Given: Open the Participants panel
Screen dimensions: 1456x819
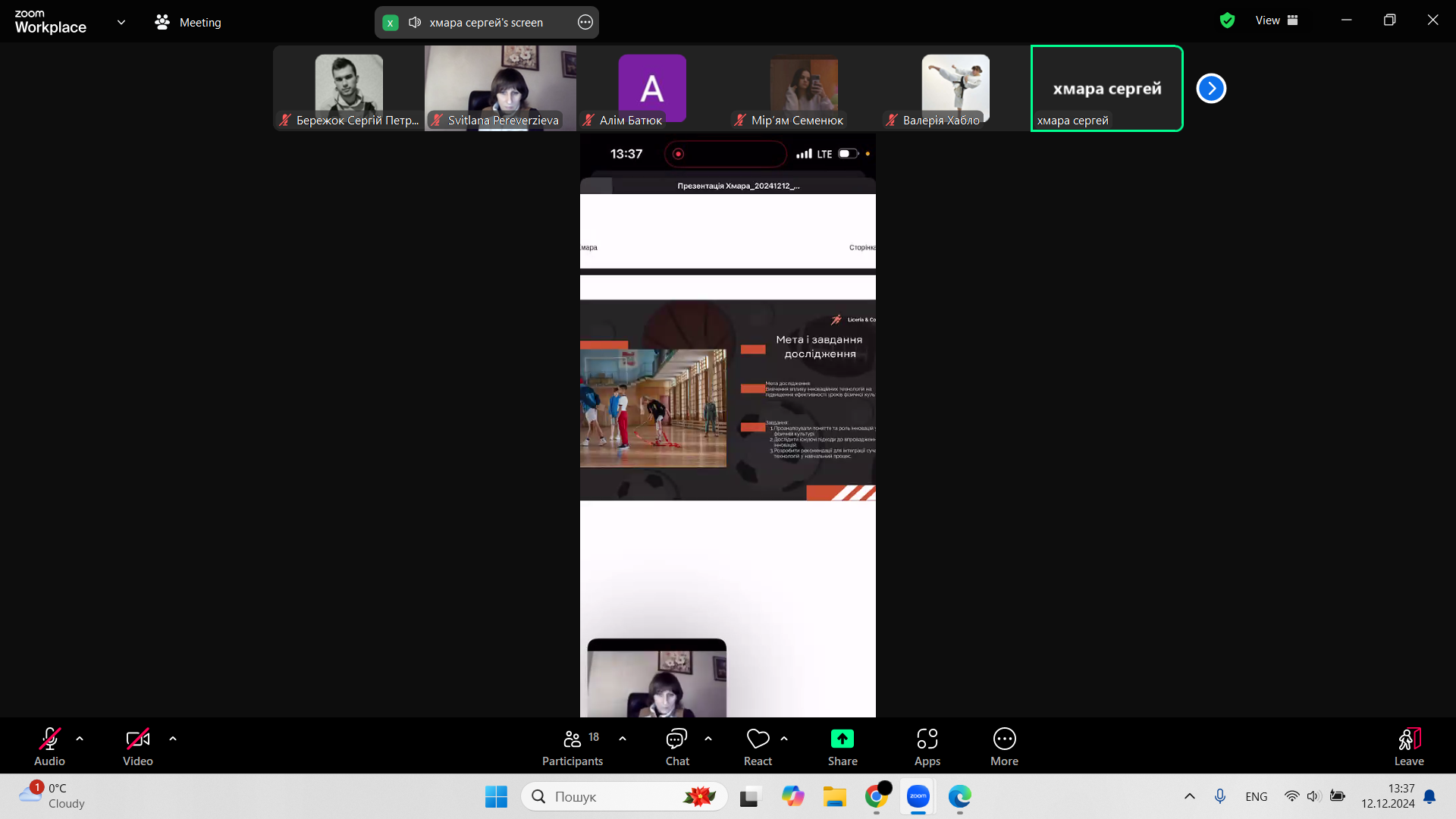Looking at the screenshot, I should (x=573, y=747).
